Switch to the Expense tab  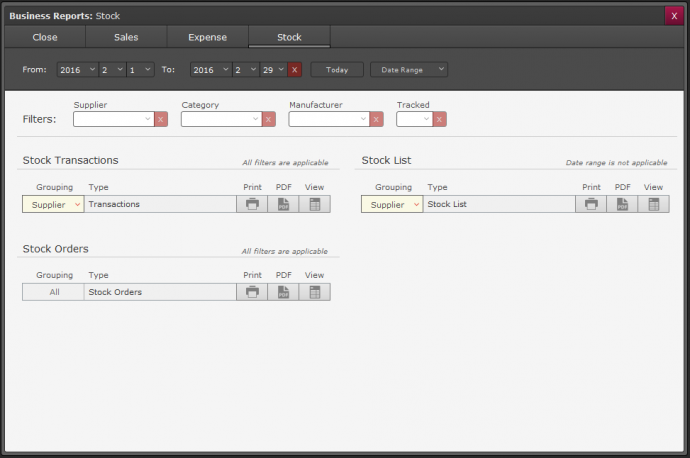tap(207, 37)
